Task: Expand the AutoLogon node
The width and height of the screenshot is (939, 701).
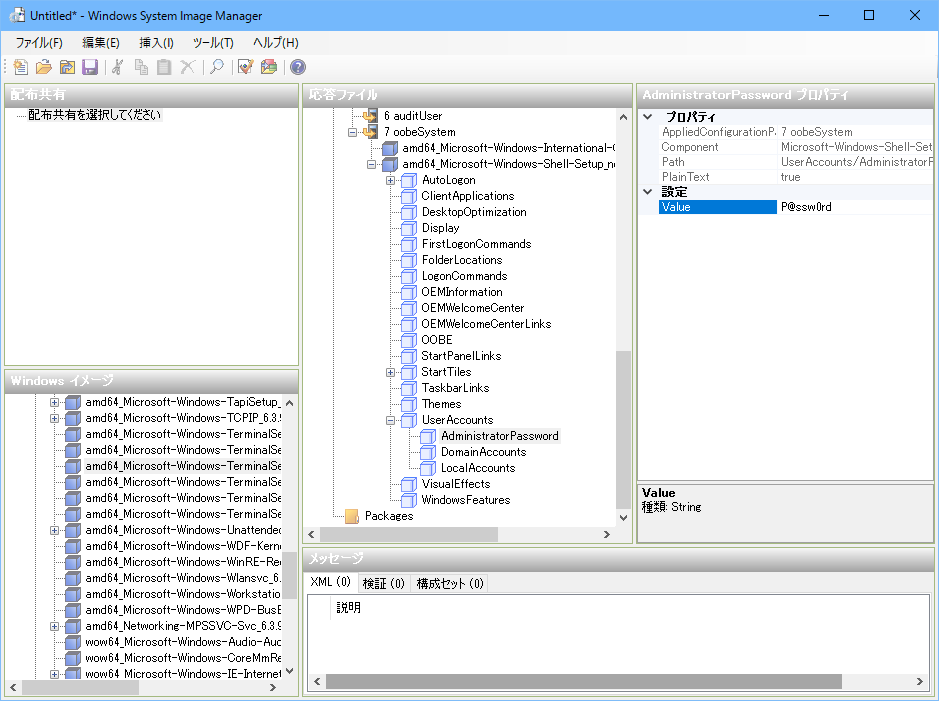Action: [x=390, y=180]
